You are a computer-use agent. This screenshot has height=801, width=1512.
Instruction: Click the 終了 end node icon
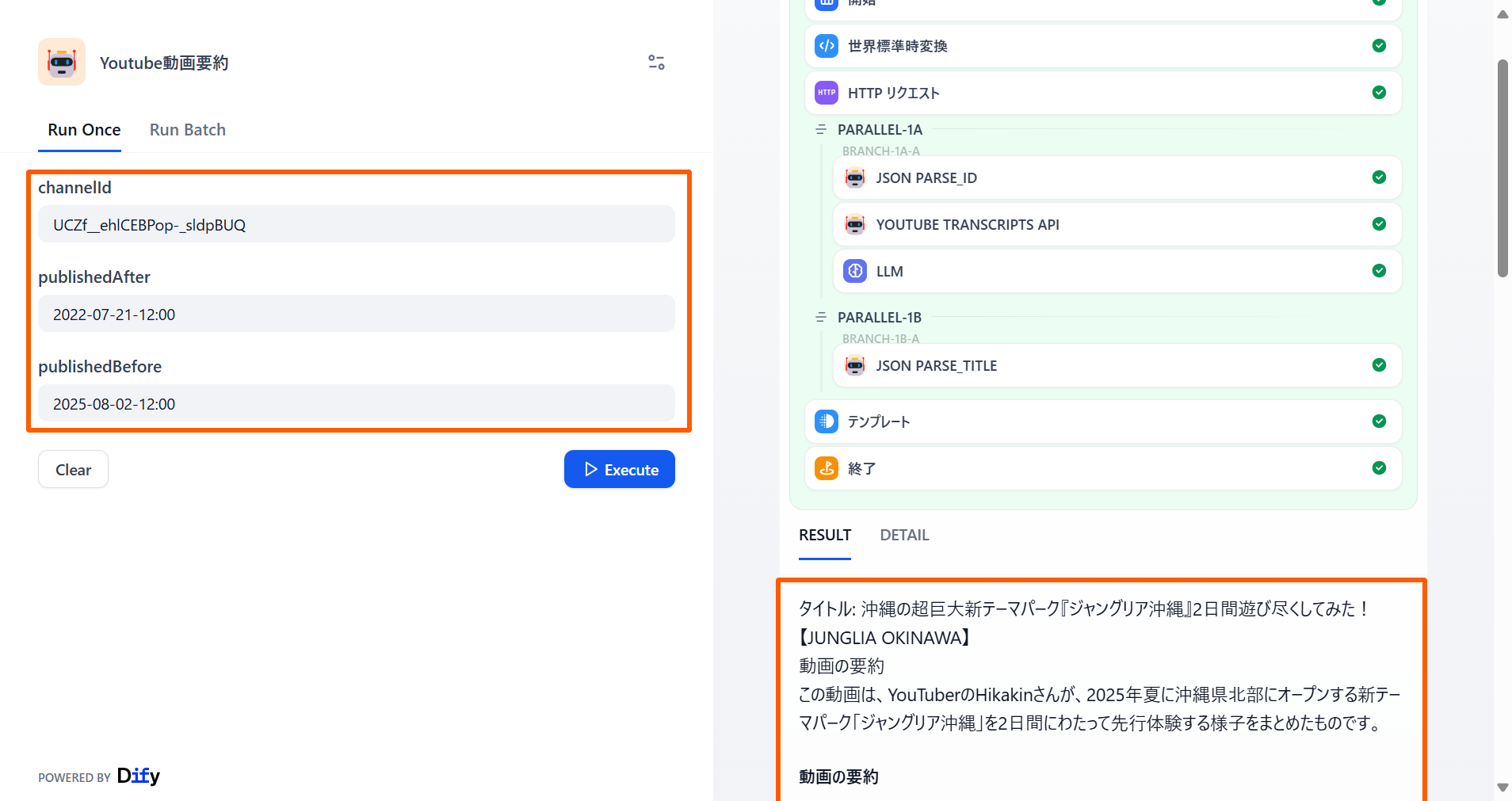[827, 468]
